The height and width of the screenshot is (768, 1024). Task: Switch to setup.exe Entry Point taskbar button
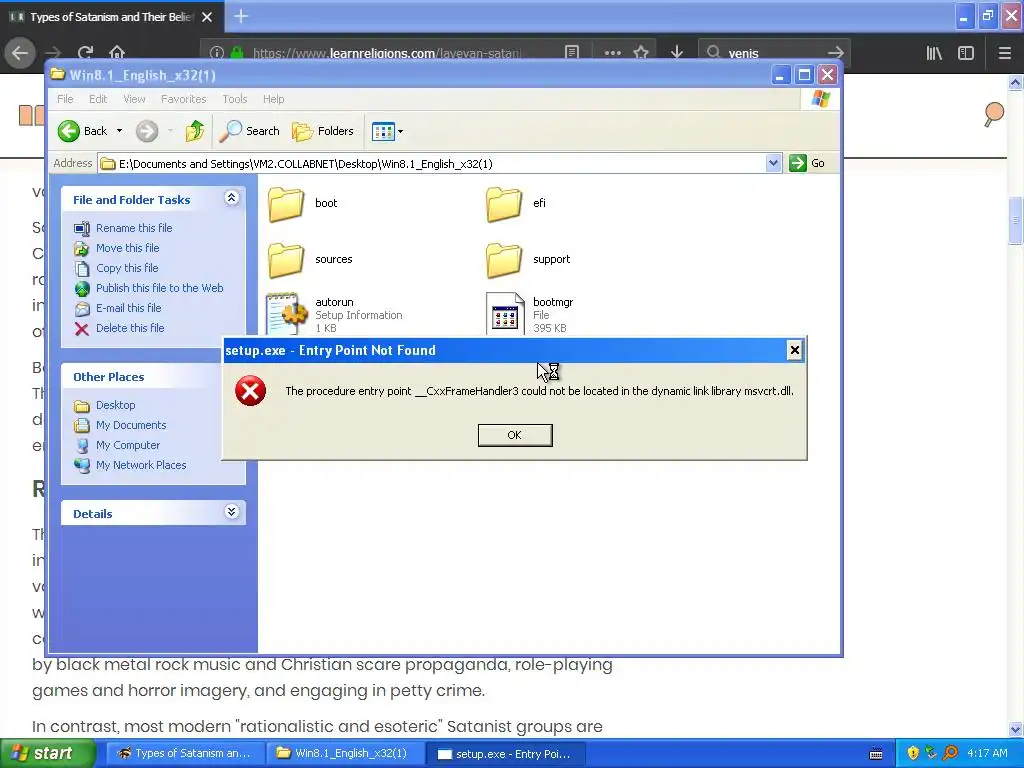pos(505,754)
